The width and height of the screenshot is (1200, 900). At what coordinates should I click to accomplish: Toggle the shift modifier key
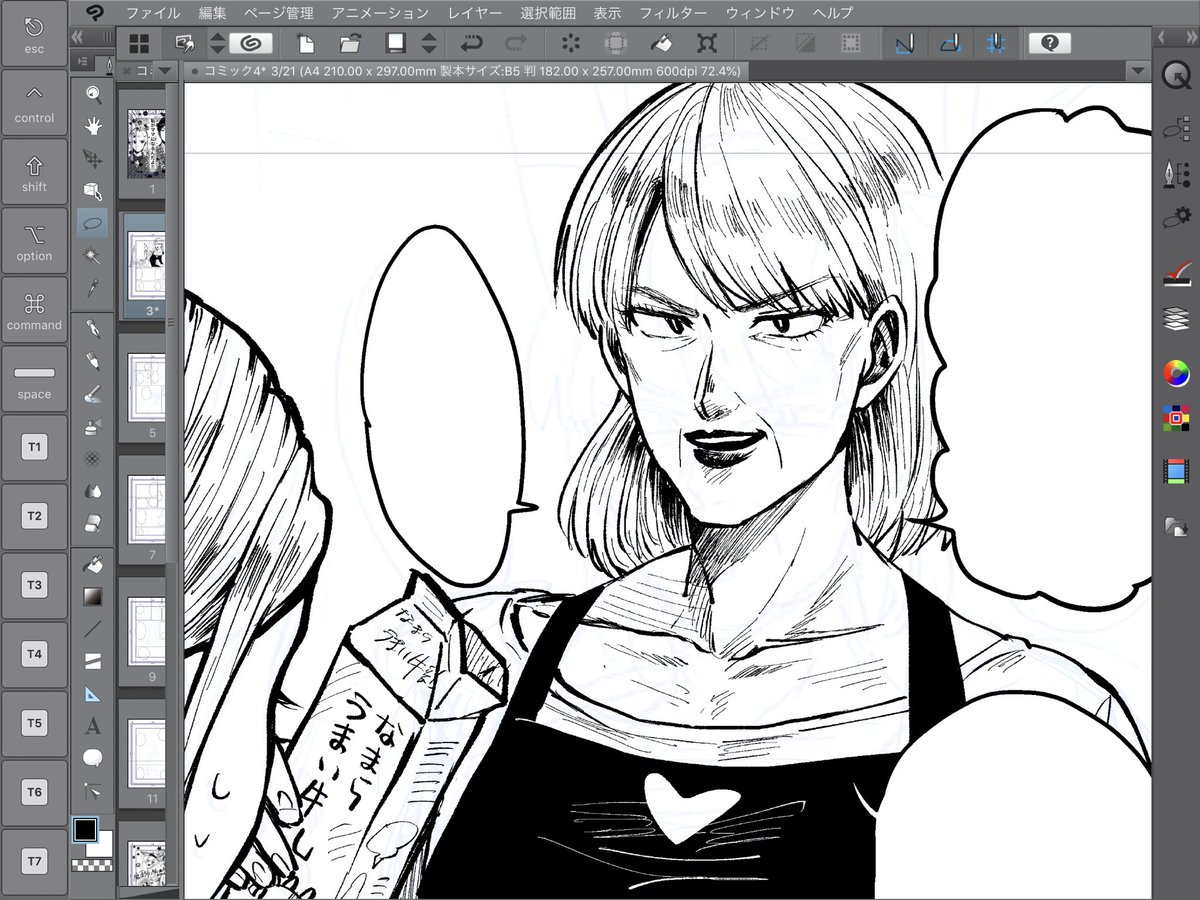click(x=34, y=171)
